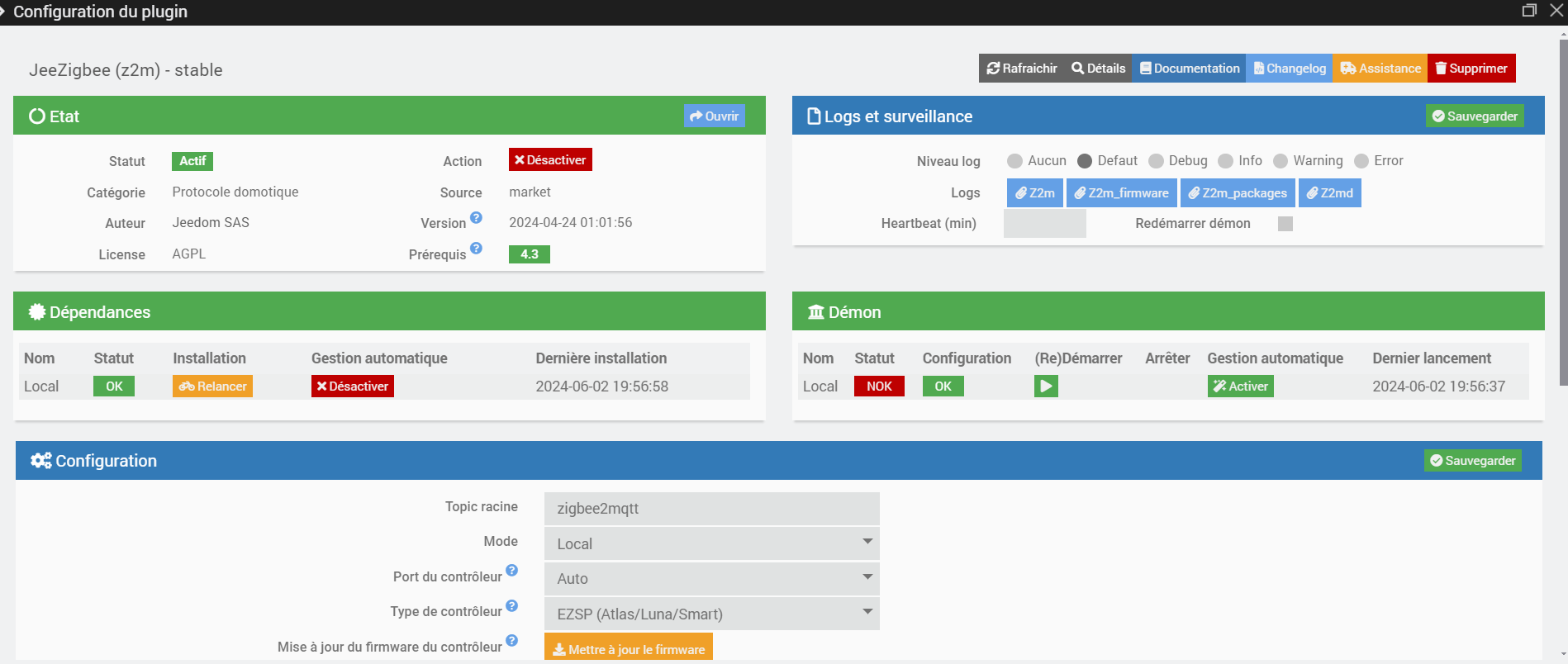Click help icon for firmware update
Screen dimensions: 1568x664
[x=511, y=641]
